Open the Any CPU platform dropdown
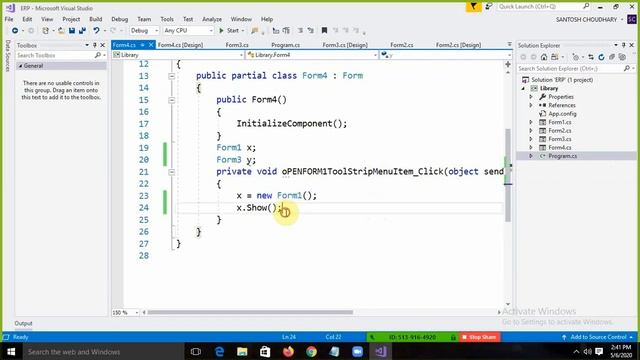Viewport: 640px width, 360px height. pos(188,31)
